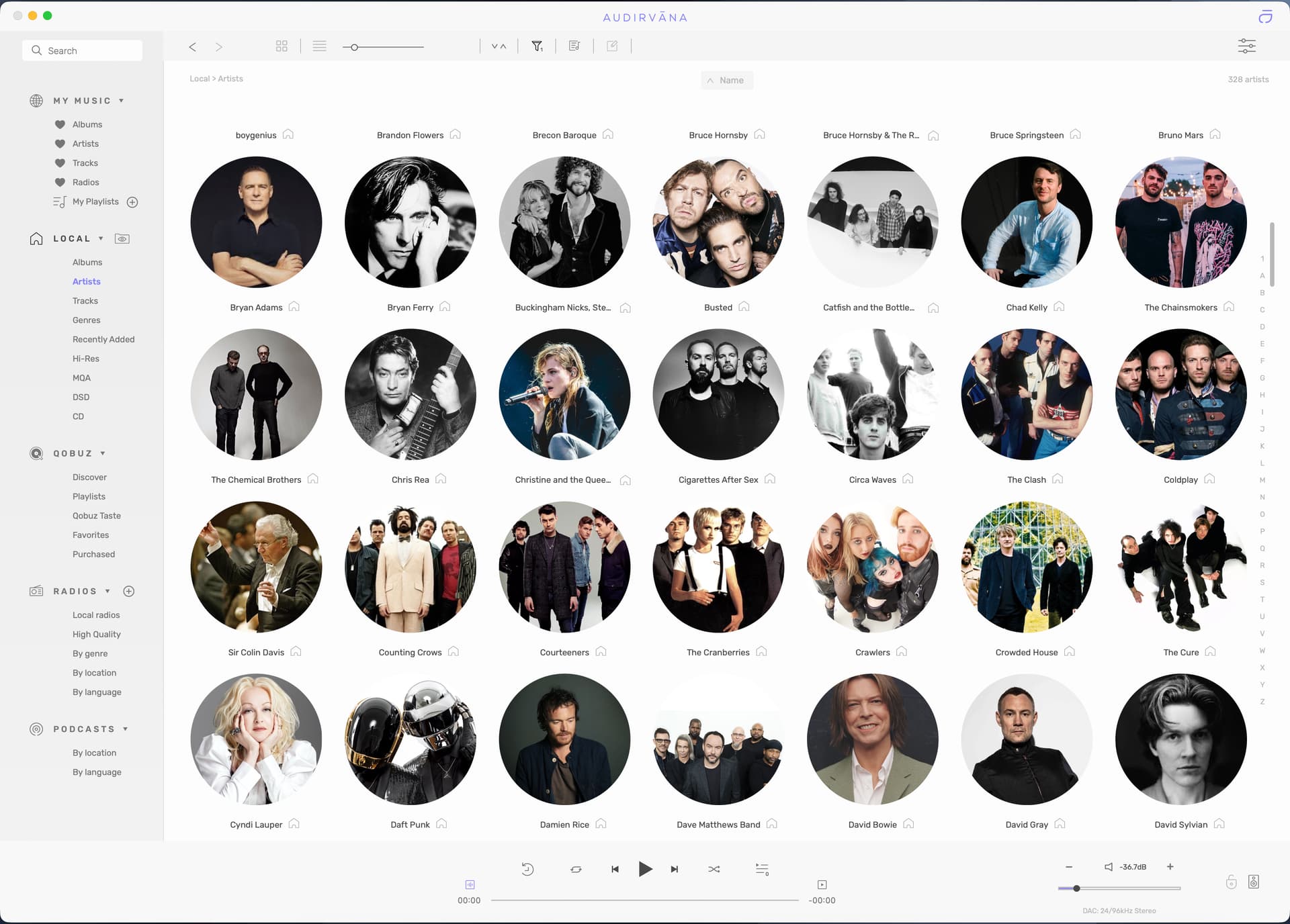
Task: Collapse the My Music section
Action: click(122, 101)
